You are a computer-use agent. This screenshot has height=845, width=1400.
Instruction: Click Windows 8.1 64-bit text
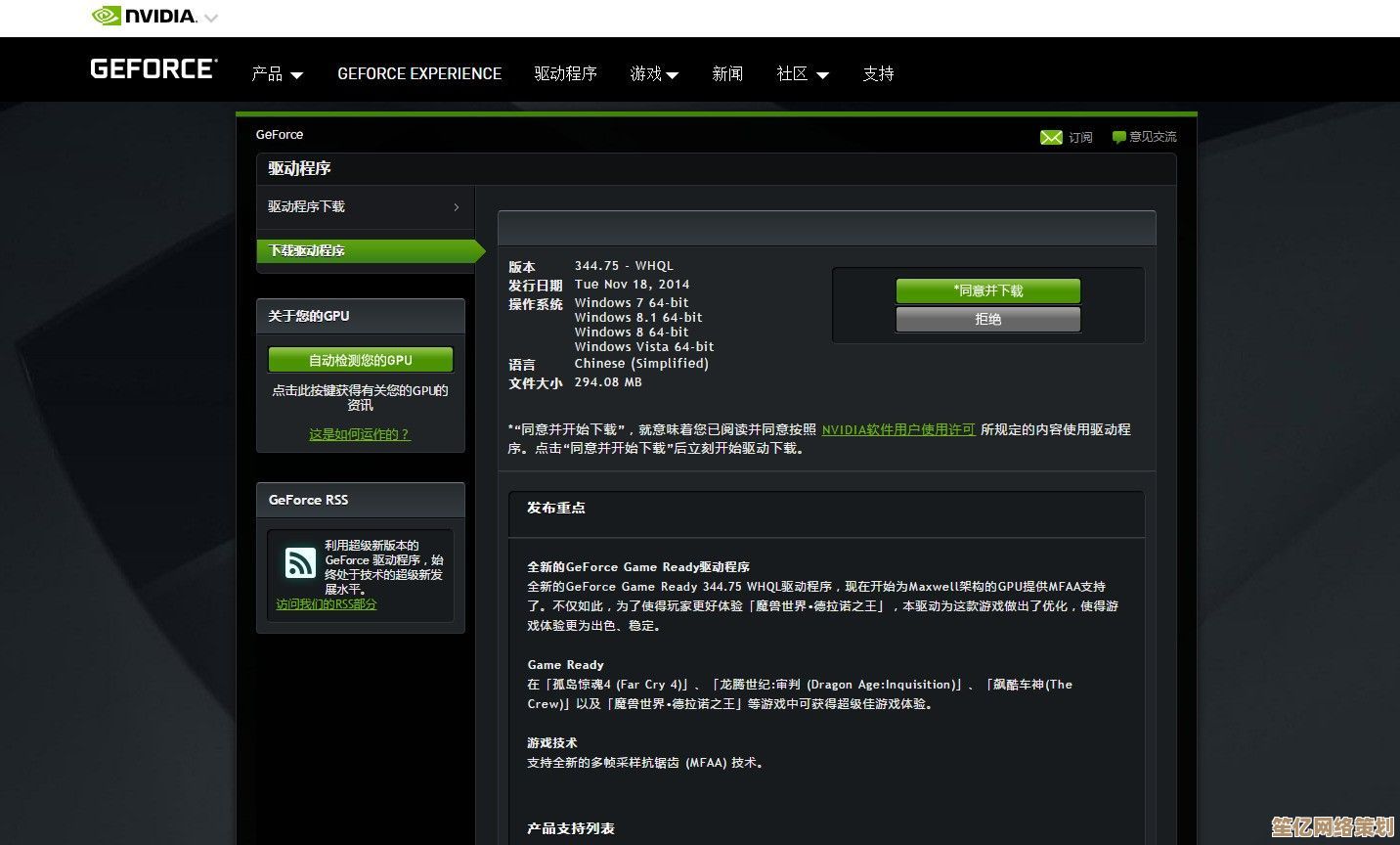638,318
